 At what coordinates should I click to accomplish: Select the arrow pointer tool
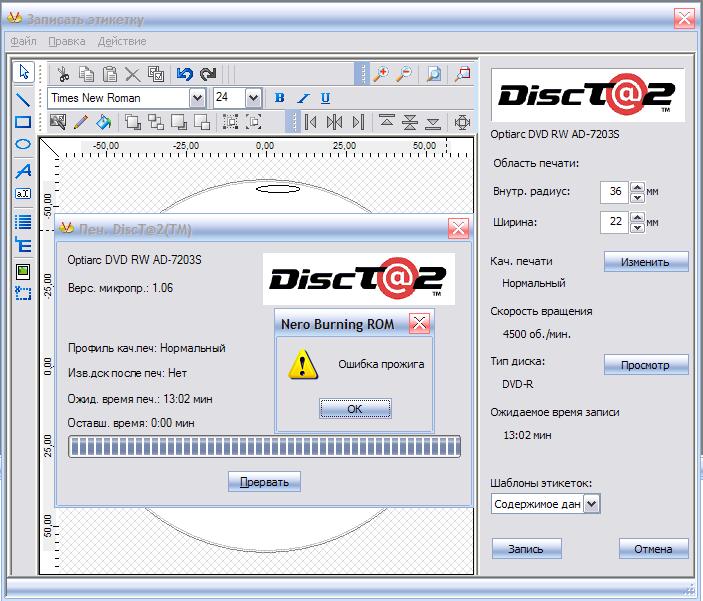(x=24, y=73)
